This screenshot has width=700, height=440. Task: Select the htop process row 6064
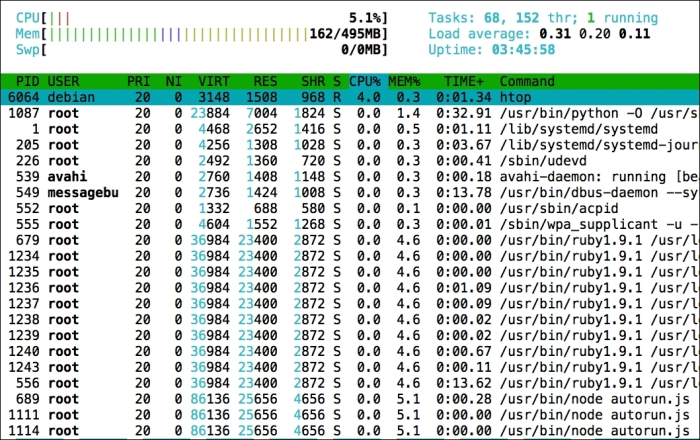[350, 97]
